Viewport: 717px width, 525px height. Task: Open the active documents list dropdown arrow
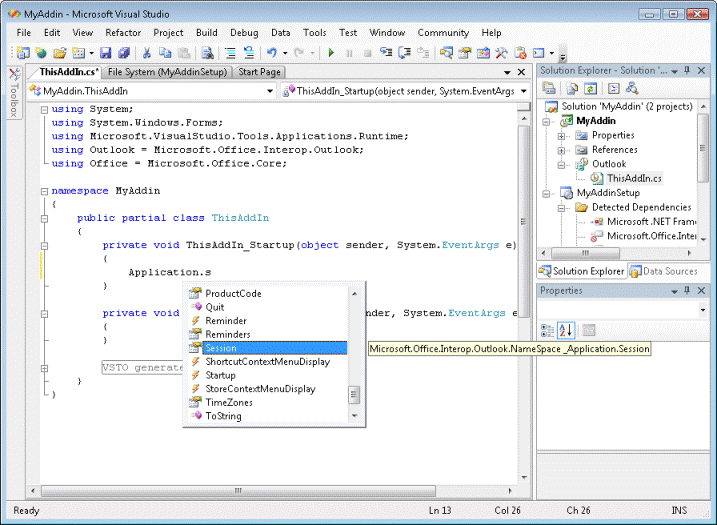(x=507, y=72)
